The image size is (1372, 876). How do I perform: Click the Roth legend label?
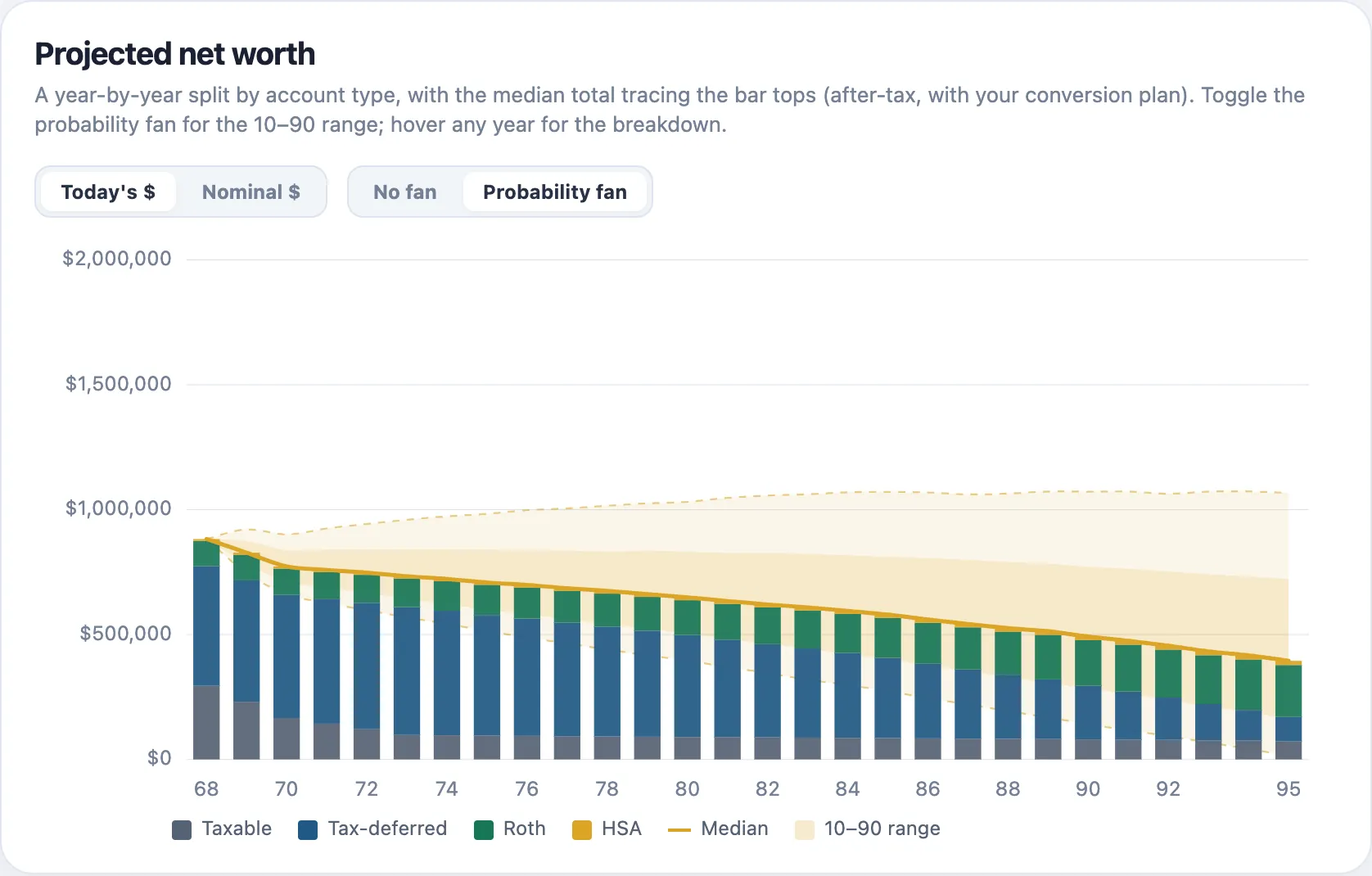(x=524, y=829)
